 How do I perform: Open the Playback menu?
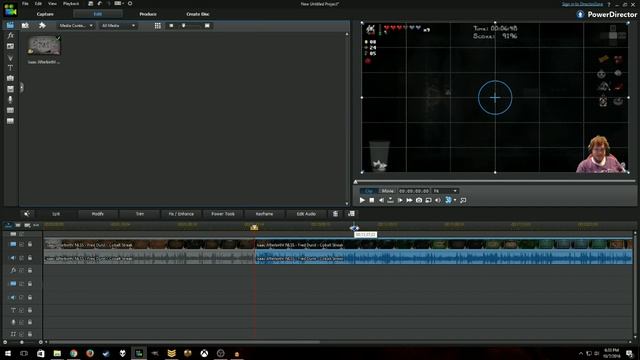pyautogui.click(x=71, y=4)
